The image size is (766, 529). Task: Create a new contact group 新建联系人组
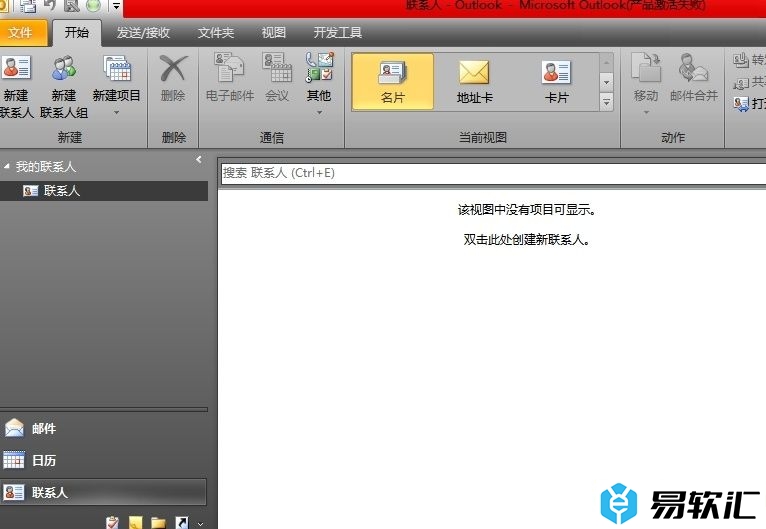[x=64, y=86]
